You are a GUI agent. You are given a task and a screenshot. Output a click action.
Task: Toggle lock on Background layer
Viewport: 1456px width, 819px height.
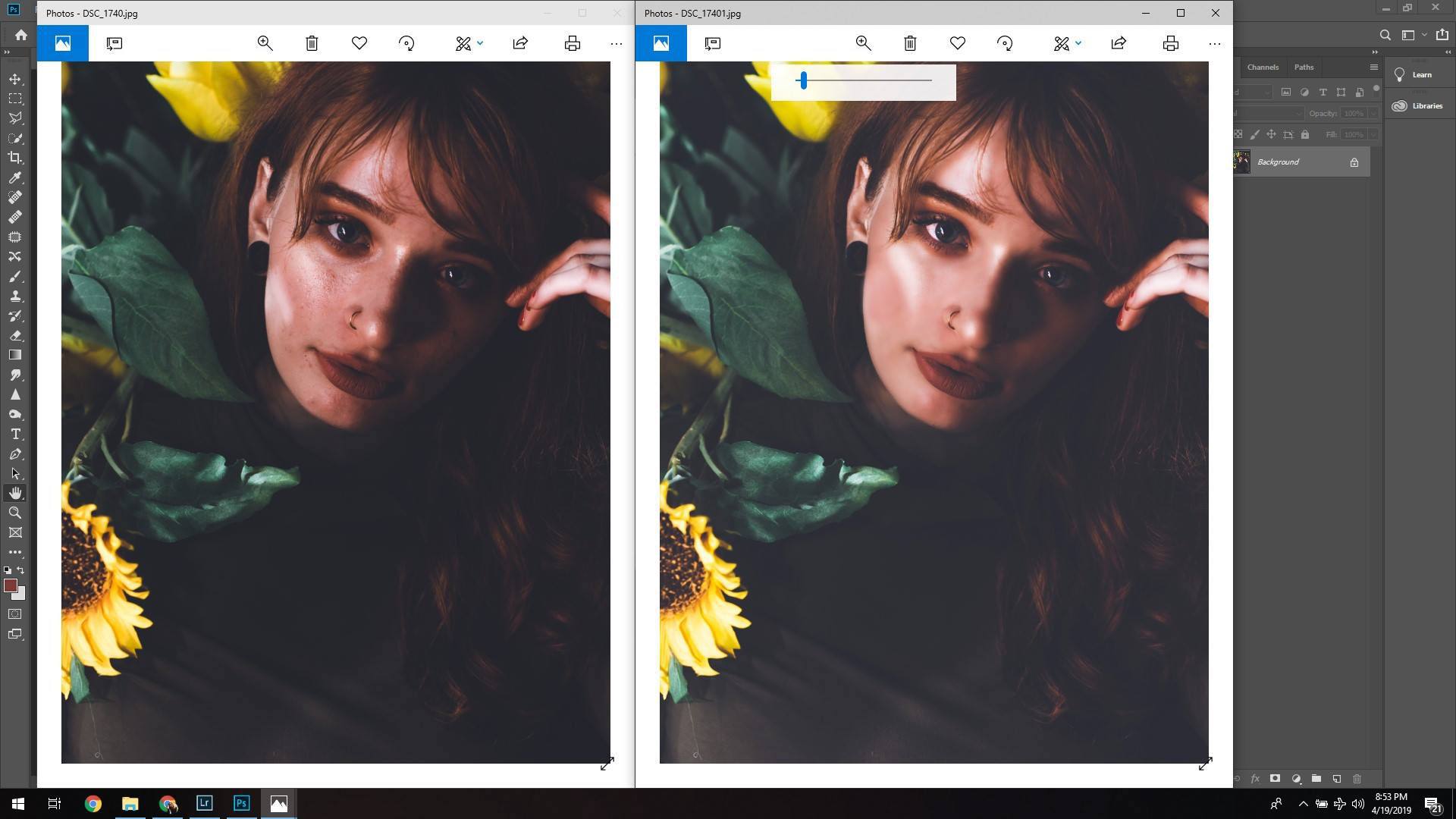coord(1354,162)
